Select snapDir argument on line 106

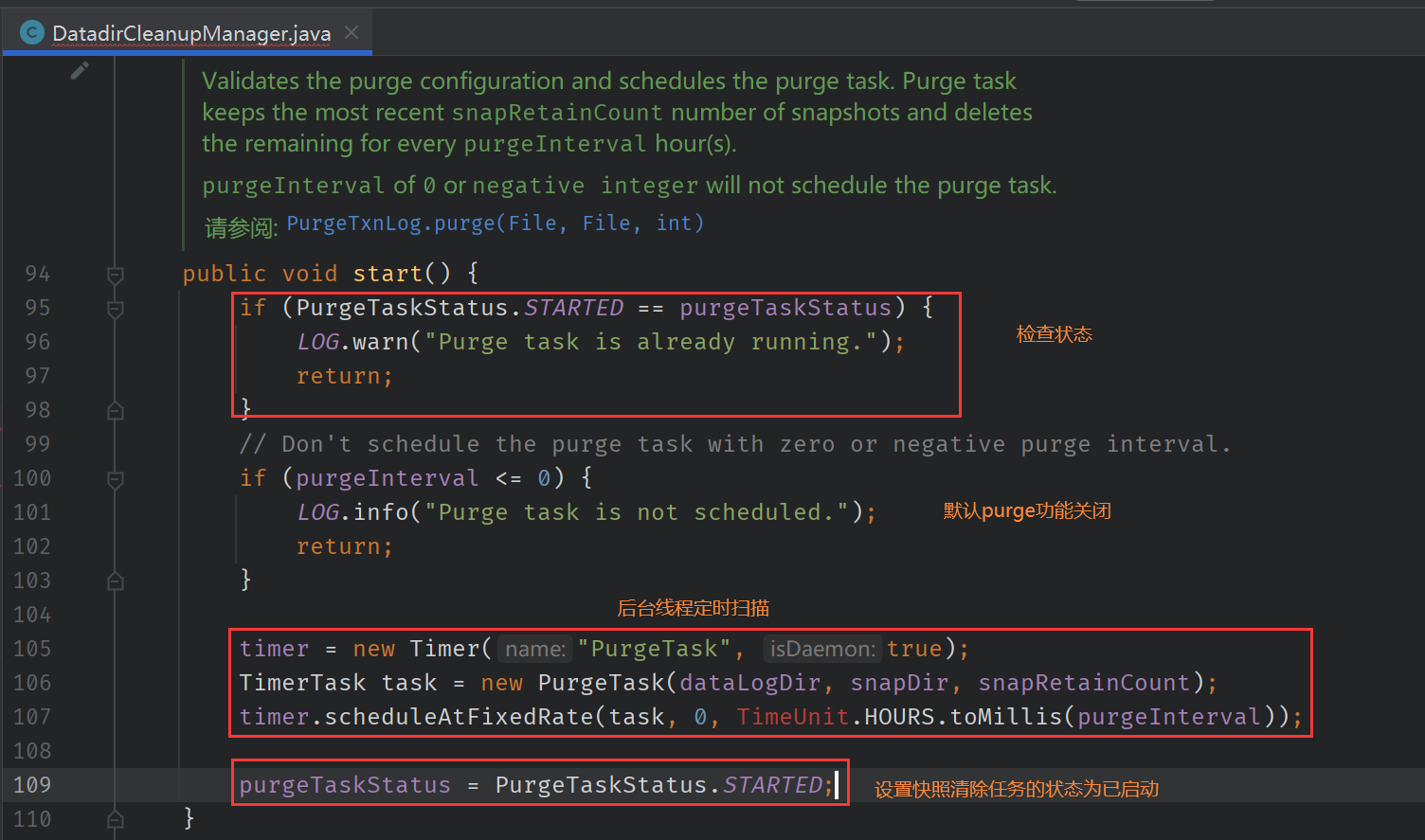pos(900,683)
